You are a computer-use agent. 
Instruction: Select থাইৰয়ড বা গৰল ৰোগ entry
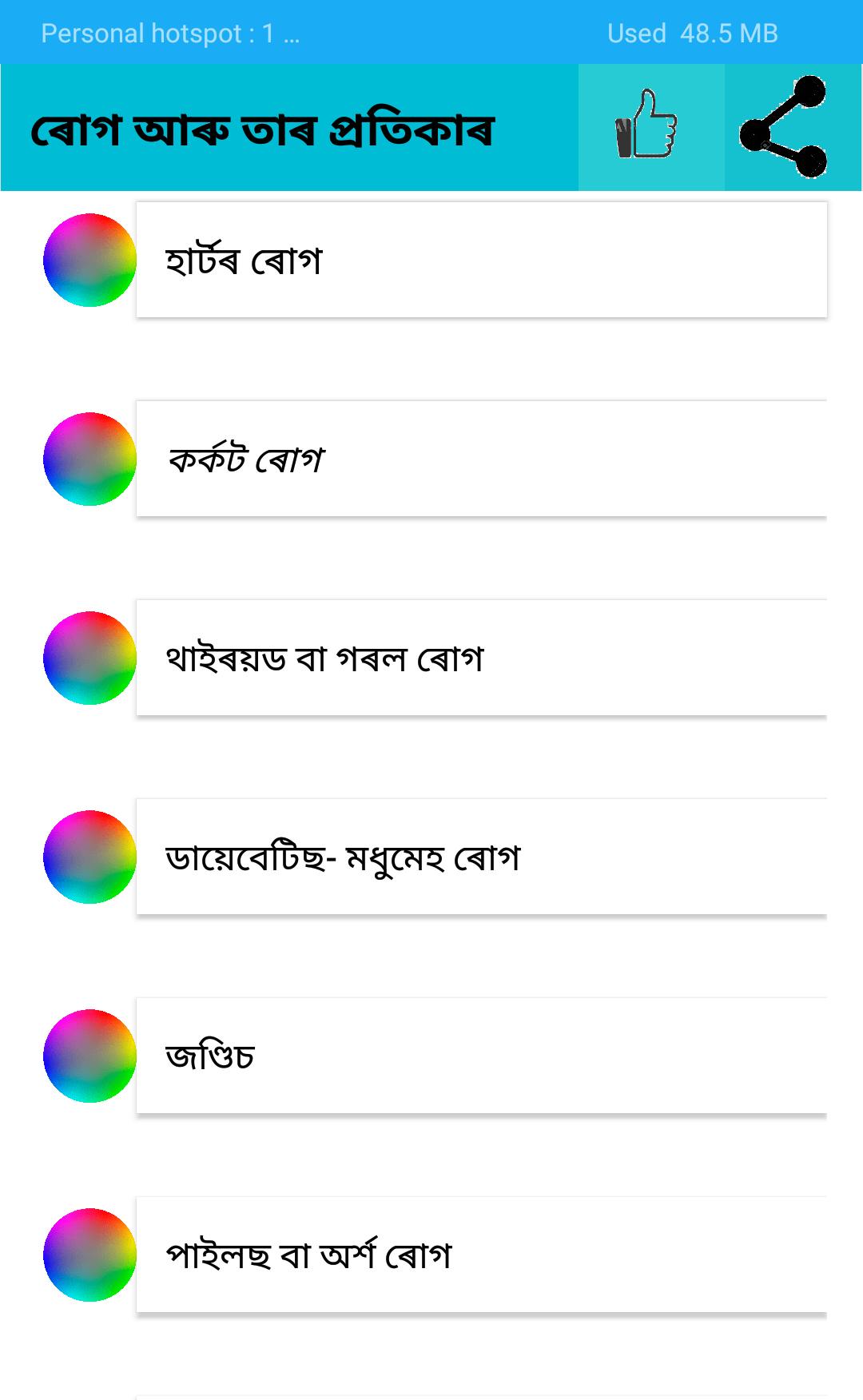(x=324, y=658)
